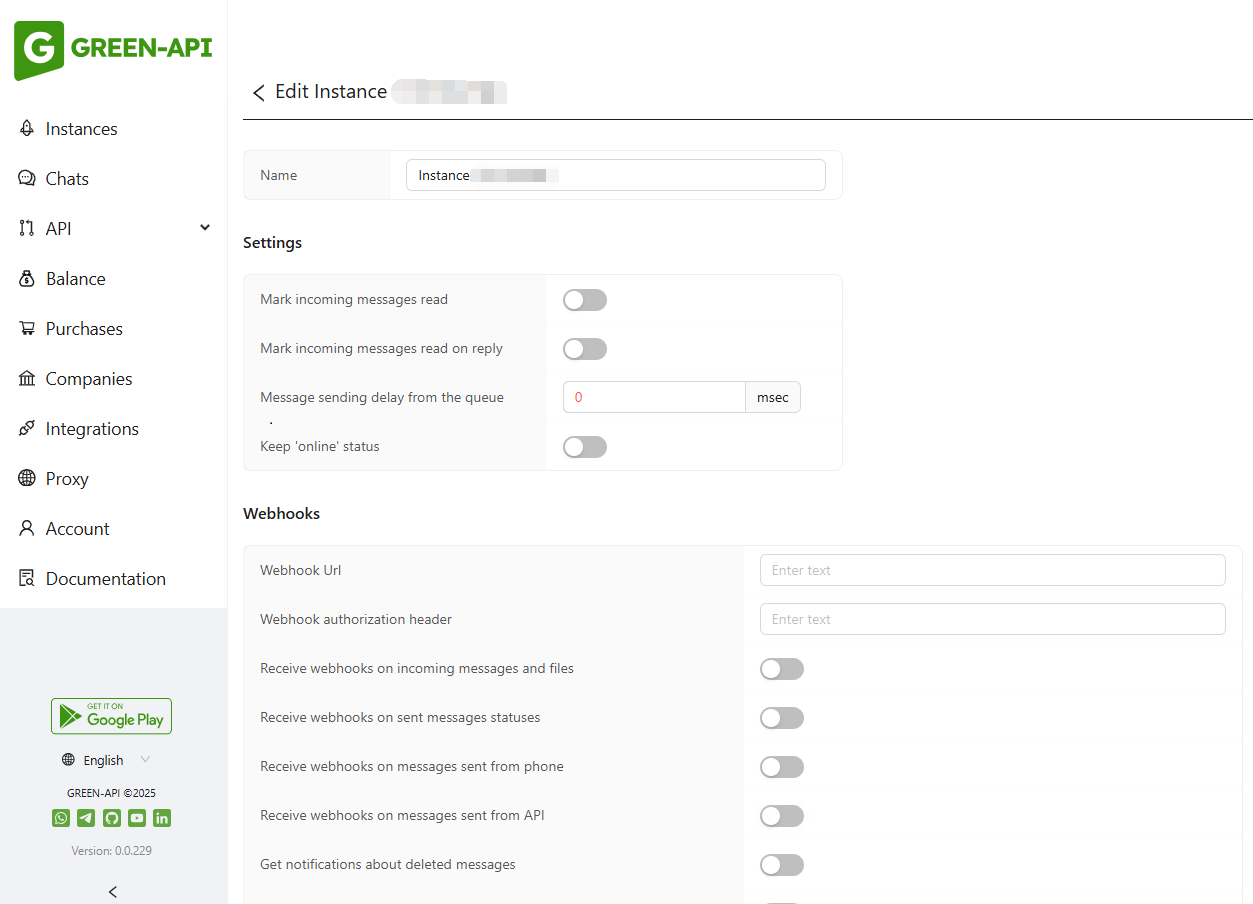Open the Instances menu item
Viewport: 1253px width, 904px height.
coord(81,129)
